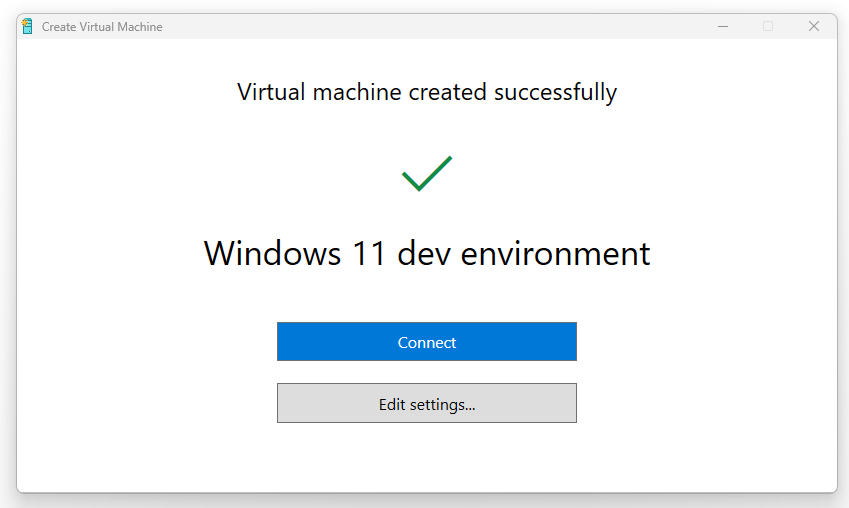Image resolution: width=849 pixels, height=508 pixels.
Task: Launch the settings editor via Edit settings
Action: 427,403
